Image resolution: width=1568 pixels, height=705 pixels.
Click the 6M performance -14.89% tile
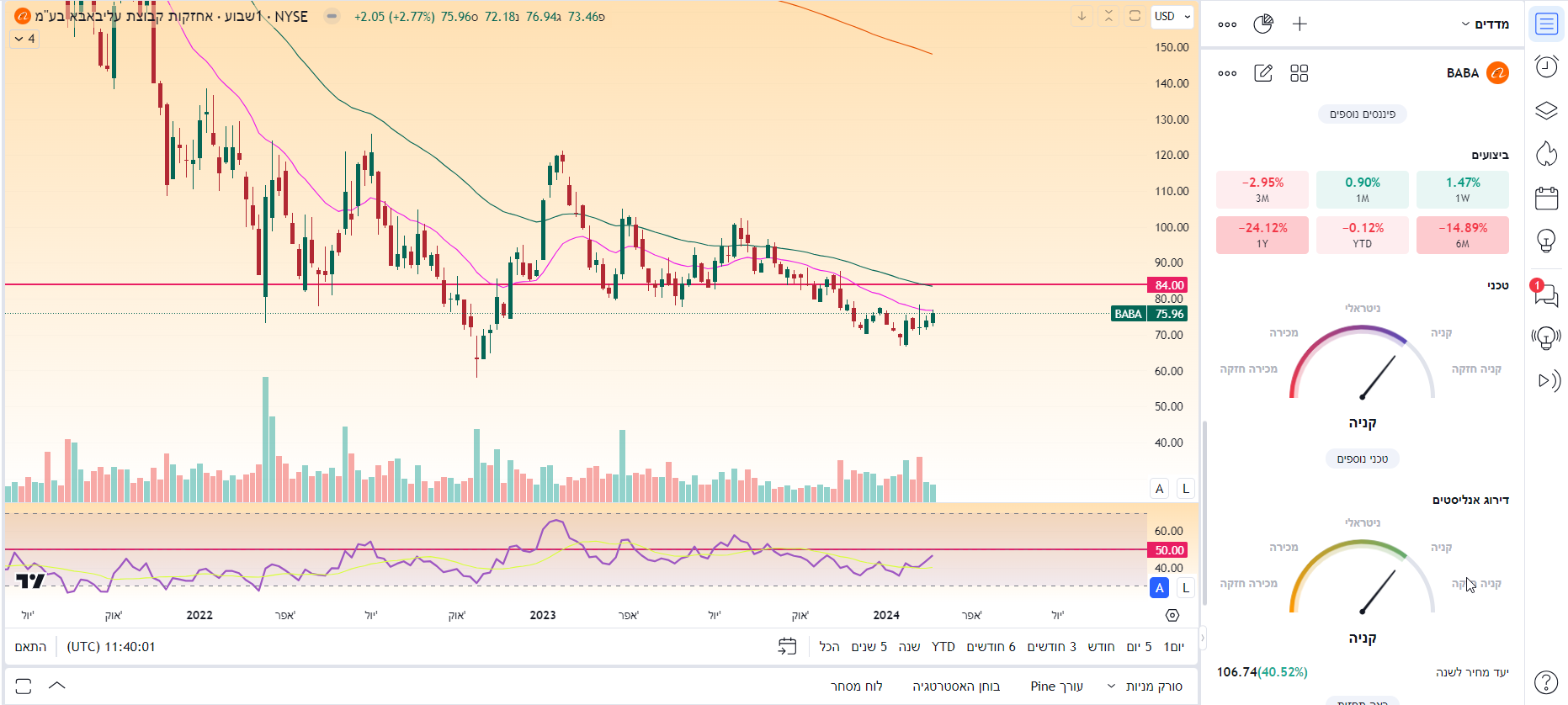pos(1463,235)
